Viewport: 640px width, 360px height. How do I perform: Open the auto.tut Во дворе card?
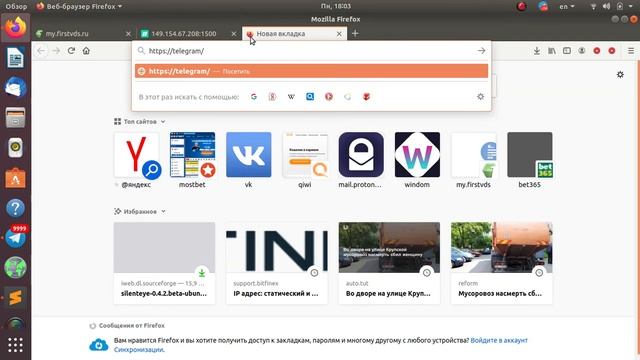pyautogui.click(x=389, y=263)
